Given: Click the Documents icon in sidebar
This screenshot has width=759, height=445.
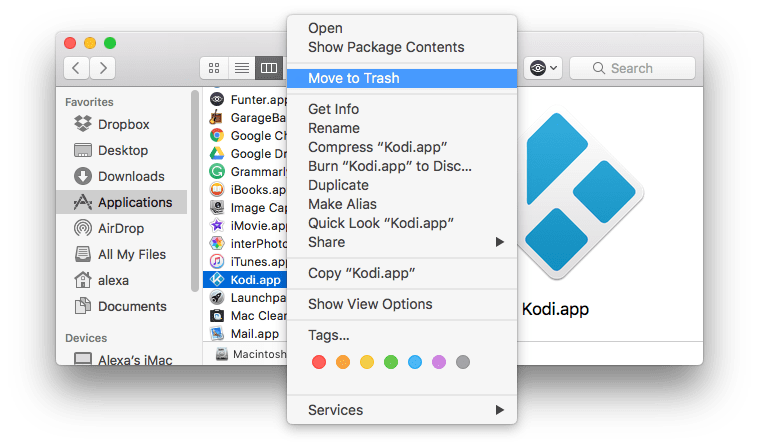Looking at the screenshot, I should (83, 306).
